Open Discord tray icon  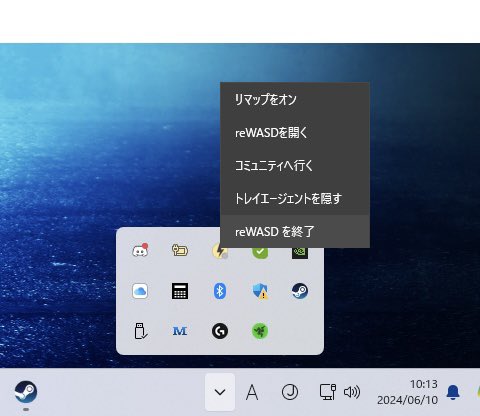click(x=140, y=251)
